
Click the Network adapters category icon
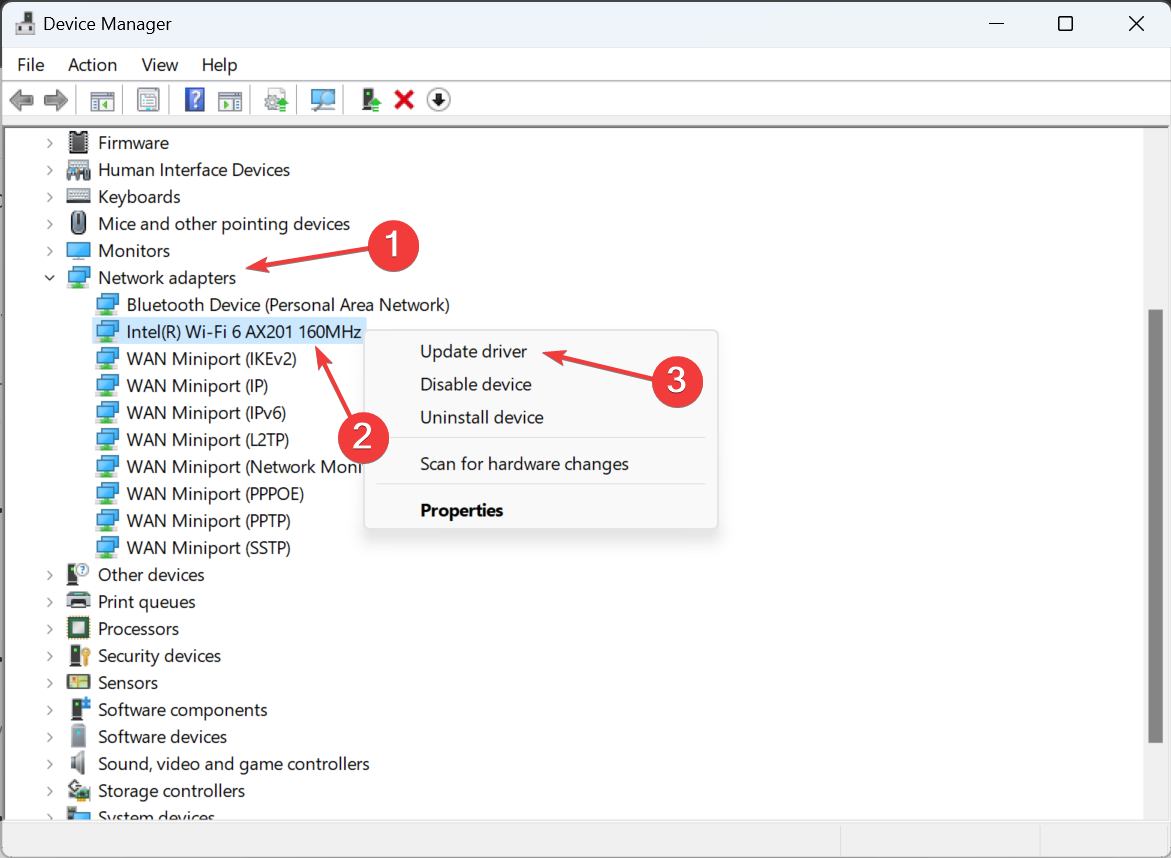tap(78, 277)
